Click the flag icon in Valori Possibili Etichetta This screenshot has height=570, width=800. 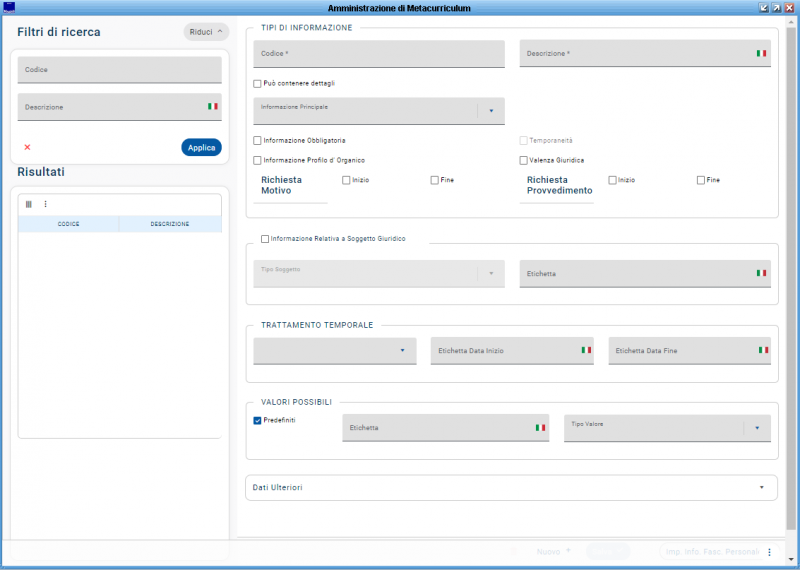(x=540, y=427)
